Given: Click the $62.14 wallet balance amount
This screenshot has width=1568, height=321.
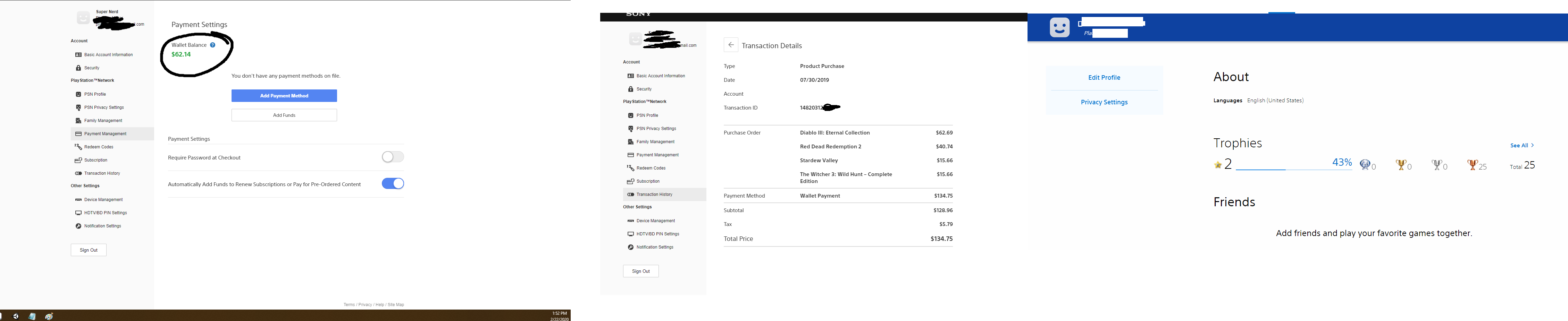Looking at the screenshot, I should (x=181, y=55).
